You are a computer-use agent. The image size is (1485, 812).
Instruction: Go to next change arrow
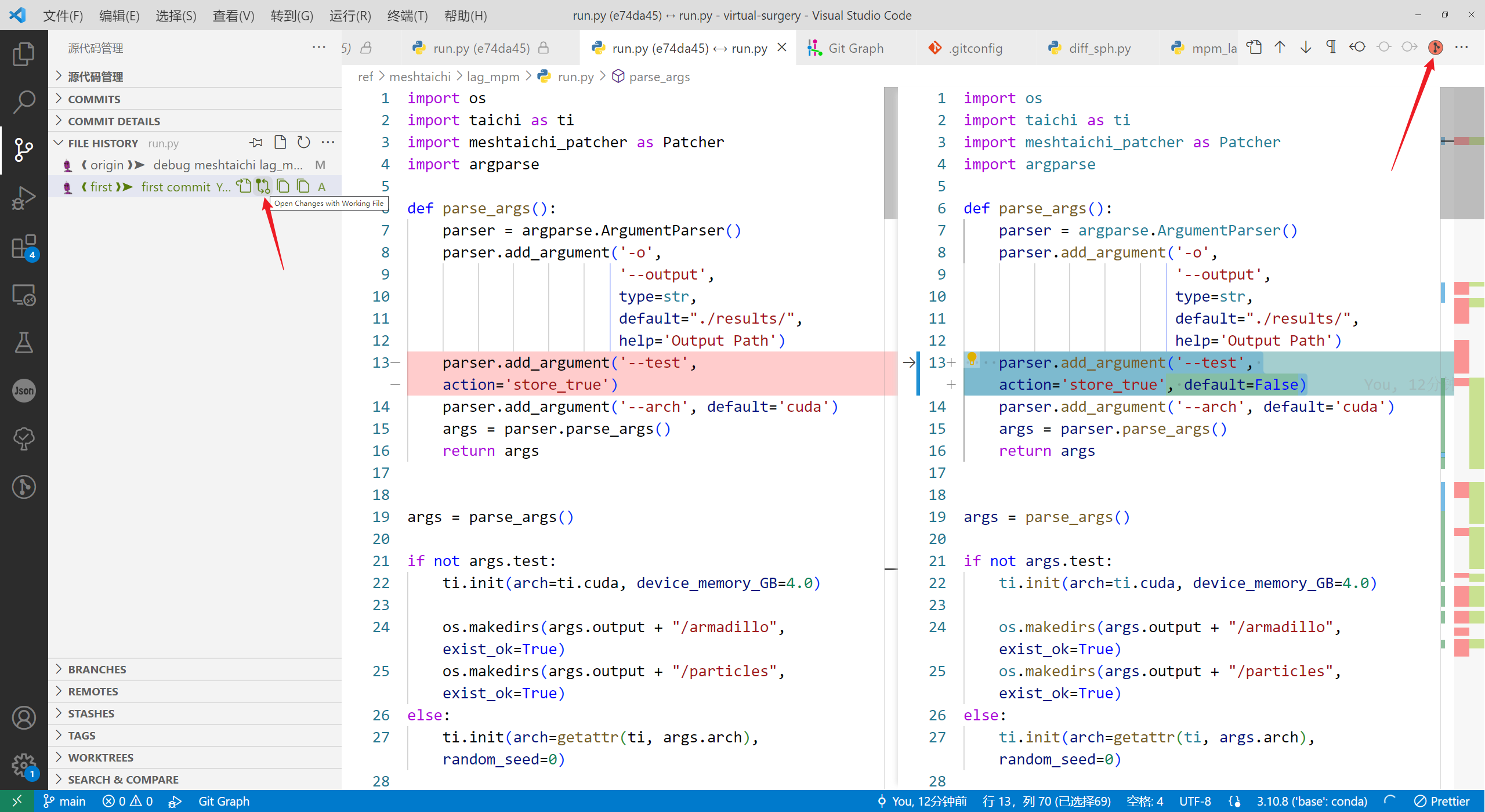click(x=1306, y=48)
